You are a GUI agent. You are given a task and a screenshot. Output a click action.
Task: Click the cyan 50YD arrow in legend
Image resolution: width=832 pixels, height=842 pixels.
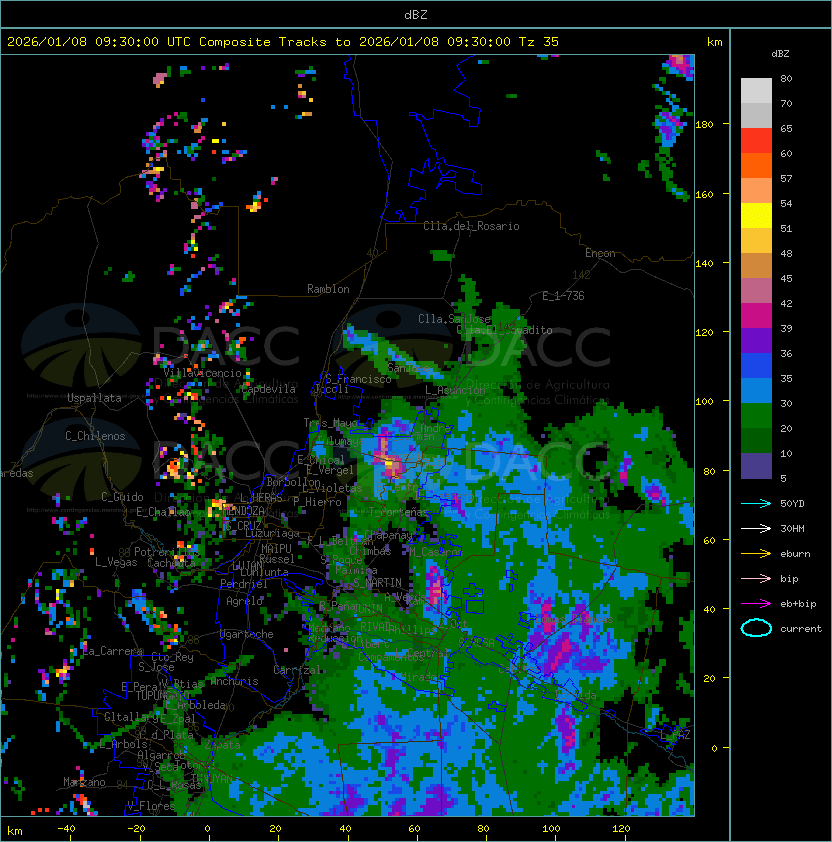pos(756,503)
